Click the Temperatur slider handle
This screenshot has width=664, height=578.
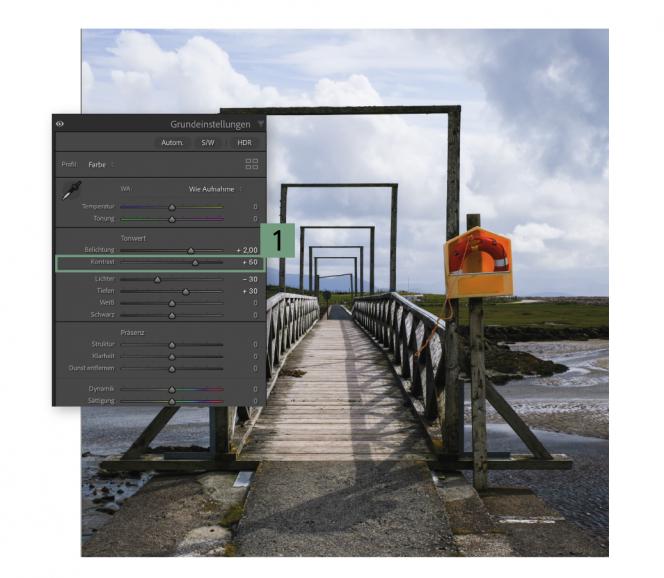pos(172,206)
